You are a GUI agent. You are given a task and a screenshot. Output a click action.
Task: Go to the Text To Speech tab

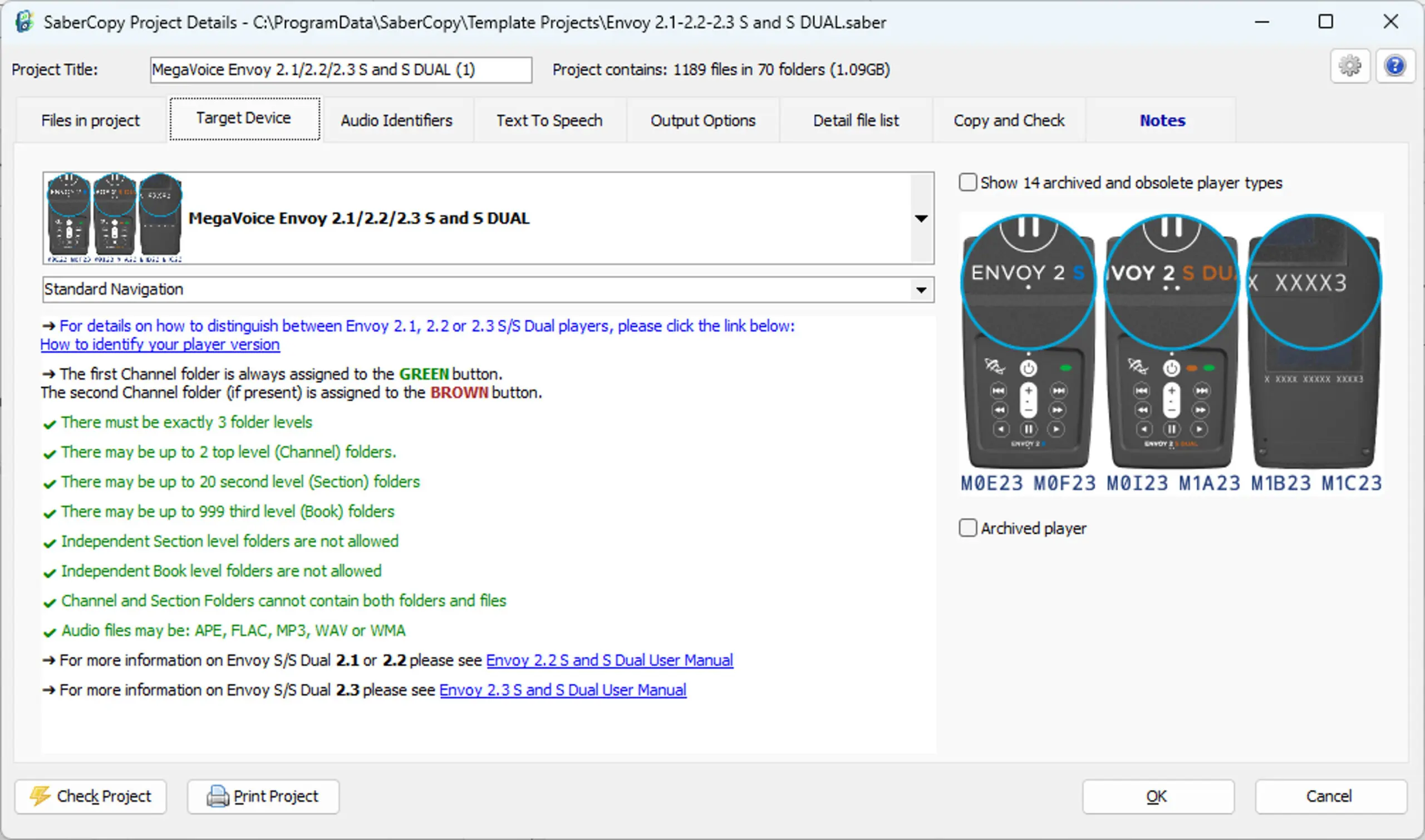[549, 121]
